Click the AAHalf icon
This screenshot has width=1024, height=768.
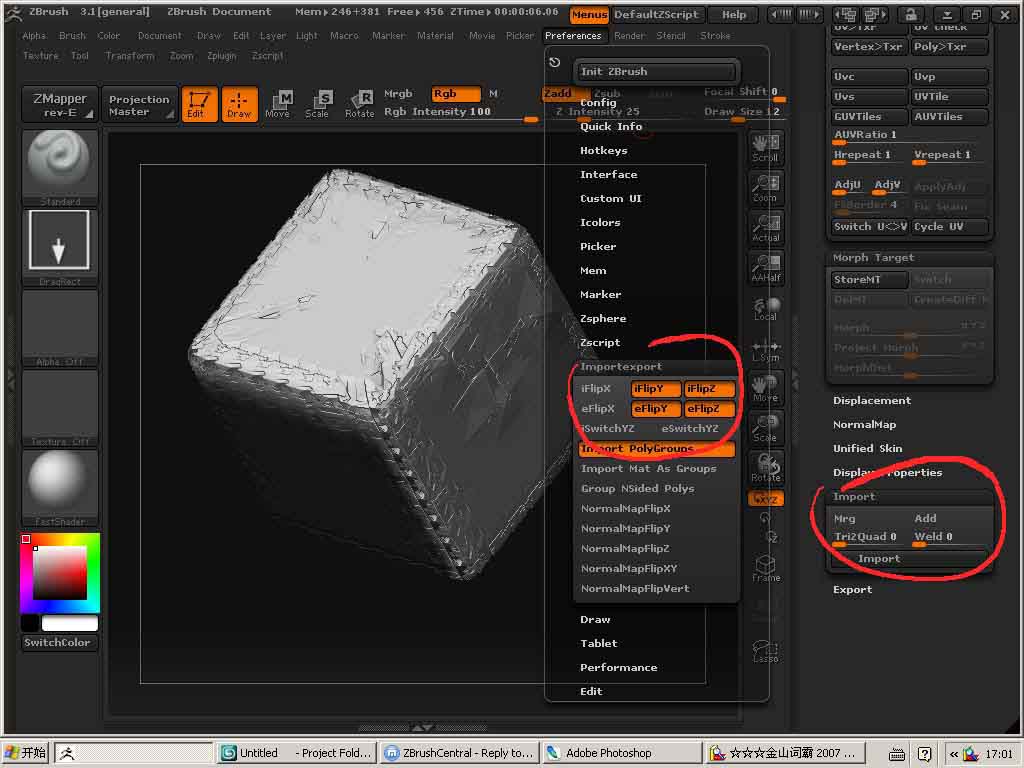point(765,268)
